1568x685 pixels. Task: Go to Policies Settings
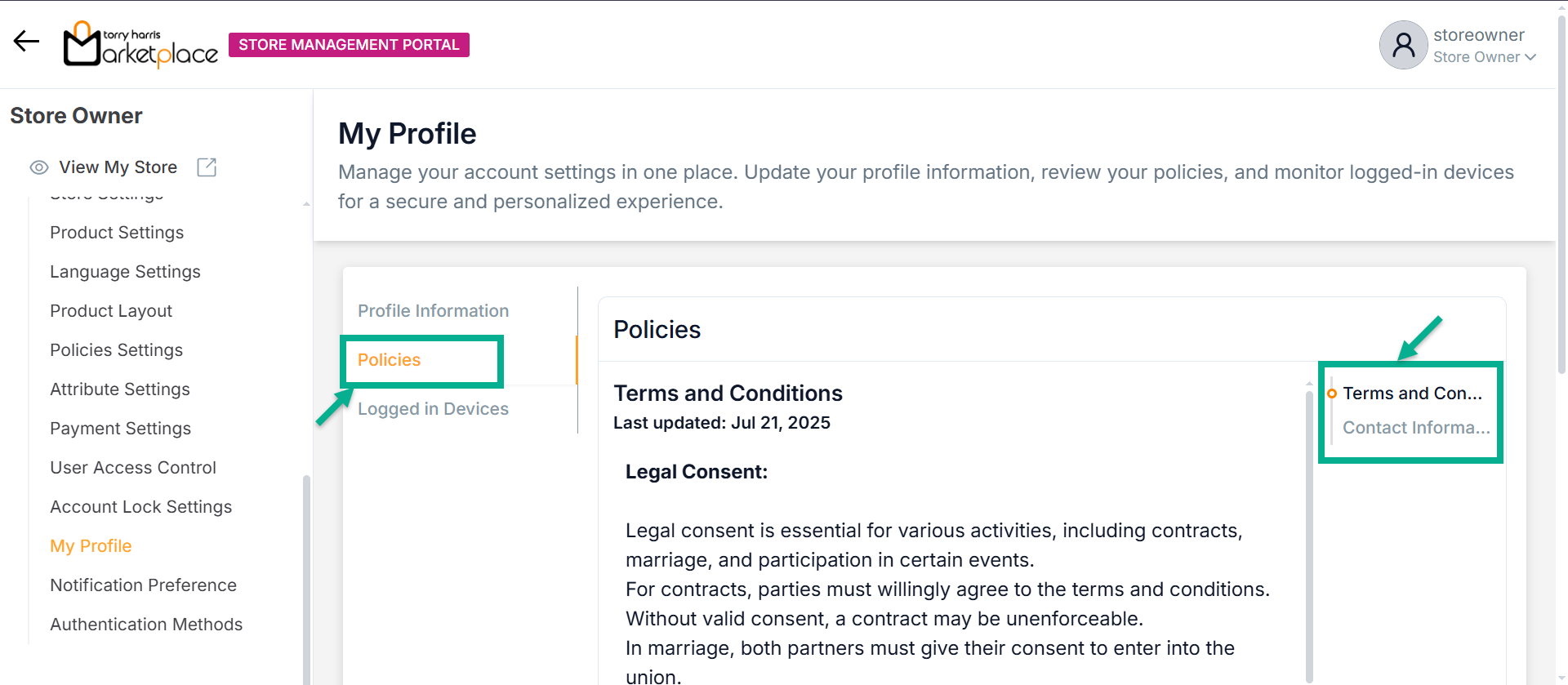pos(116,350)
